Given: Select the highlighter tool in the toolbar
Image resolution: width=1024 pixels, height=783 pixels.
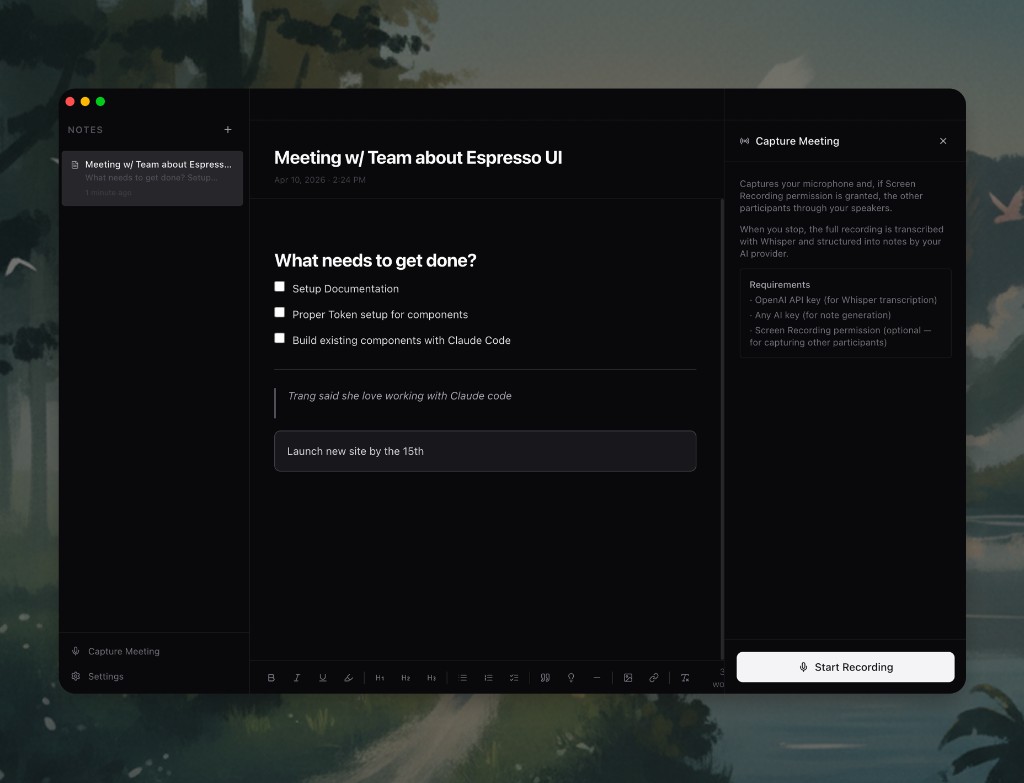Looking at the screenshot, I should coord(348,677).
